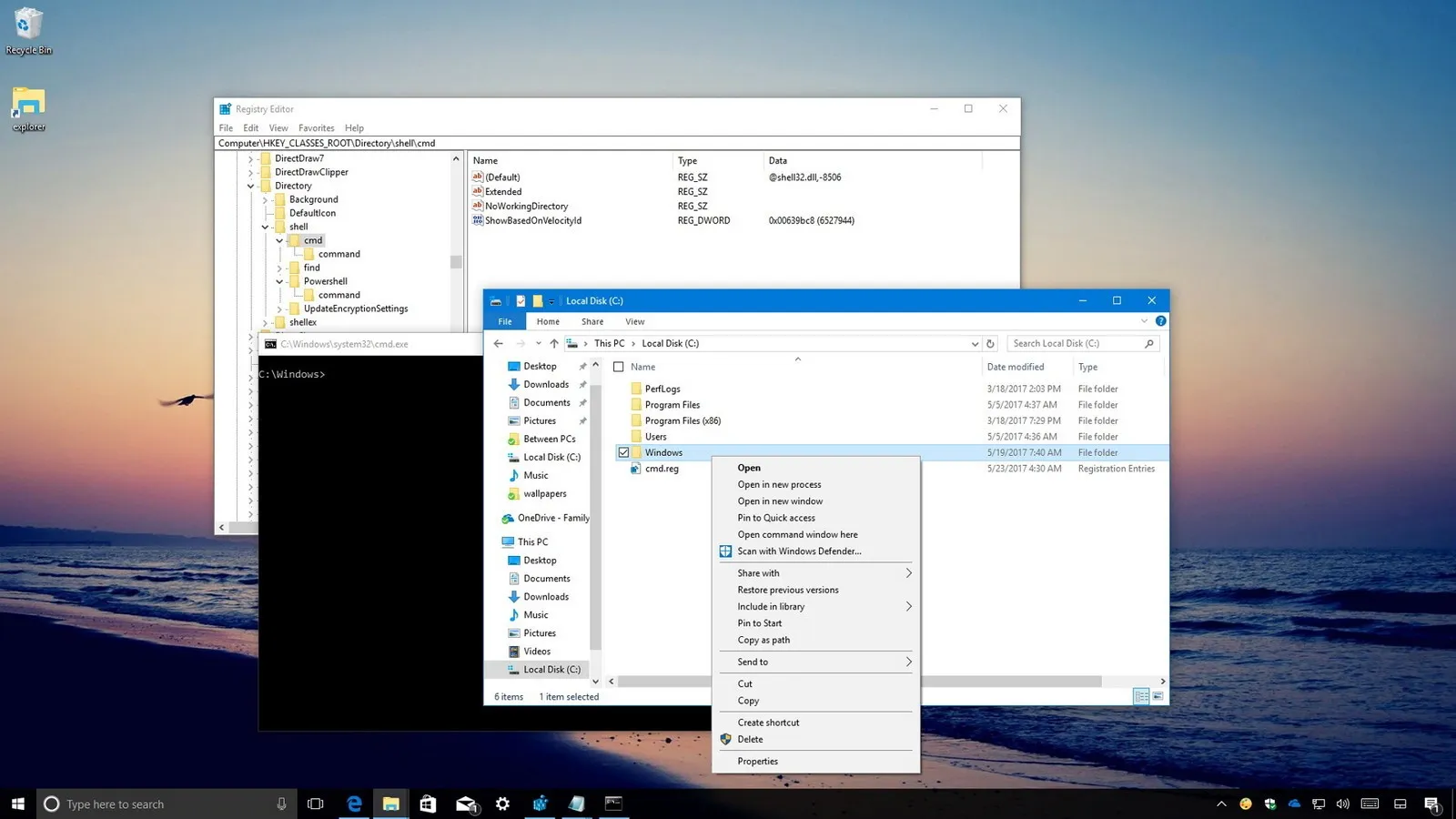Switch to Command Prompt taskbar icon
This screenshot has width=1456, height=819.
pyautogui.click(x=613, y=804)
